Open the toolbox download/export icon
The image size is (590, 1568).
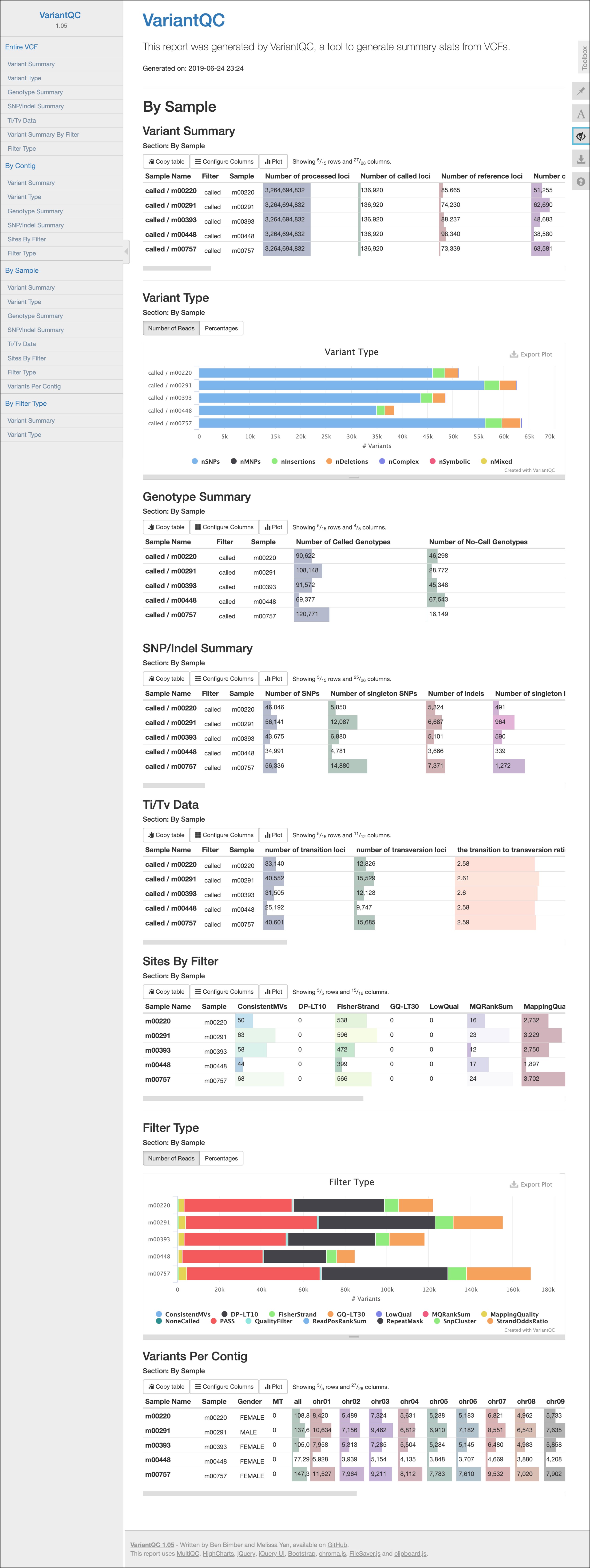(x=581, y=159)
